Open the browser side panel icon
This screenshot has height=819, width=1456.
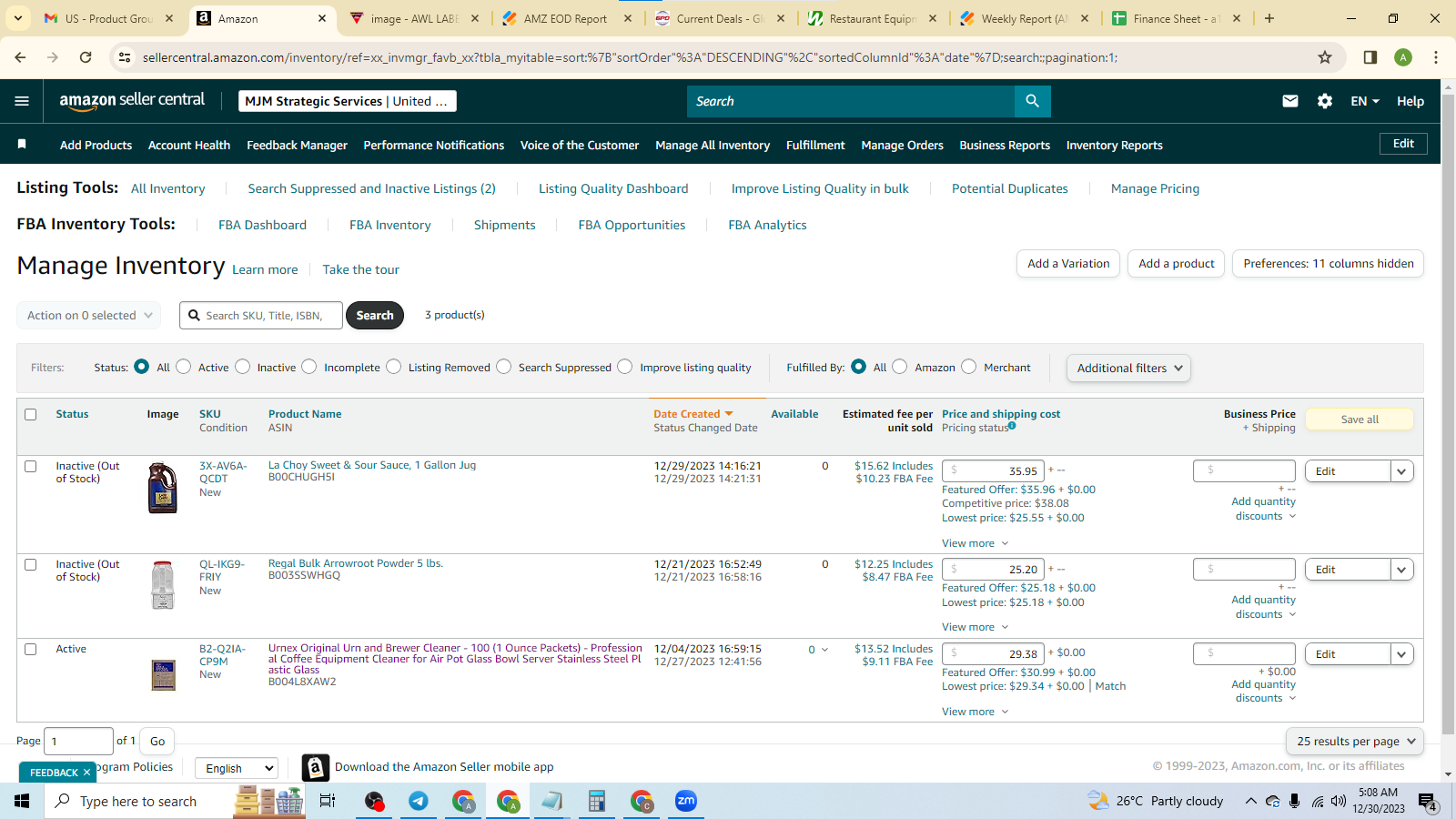point(1370,57)
